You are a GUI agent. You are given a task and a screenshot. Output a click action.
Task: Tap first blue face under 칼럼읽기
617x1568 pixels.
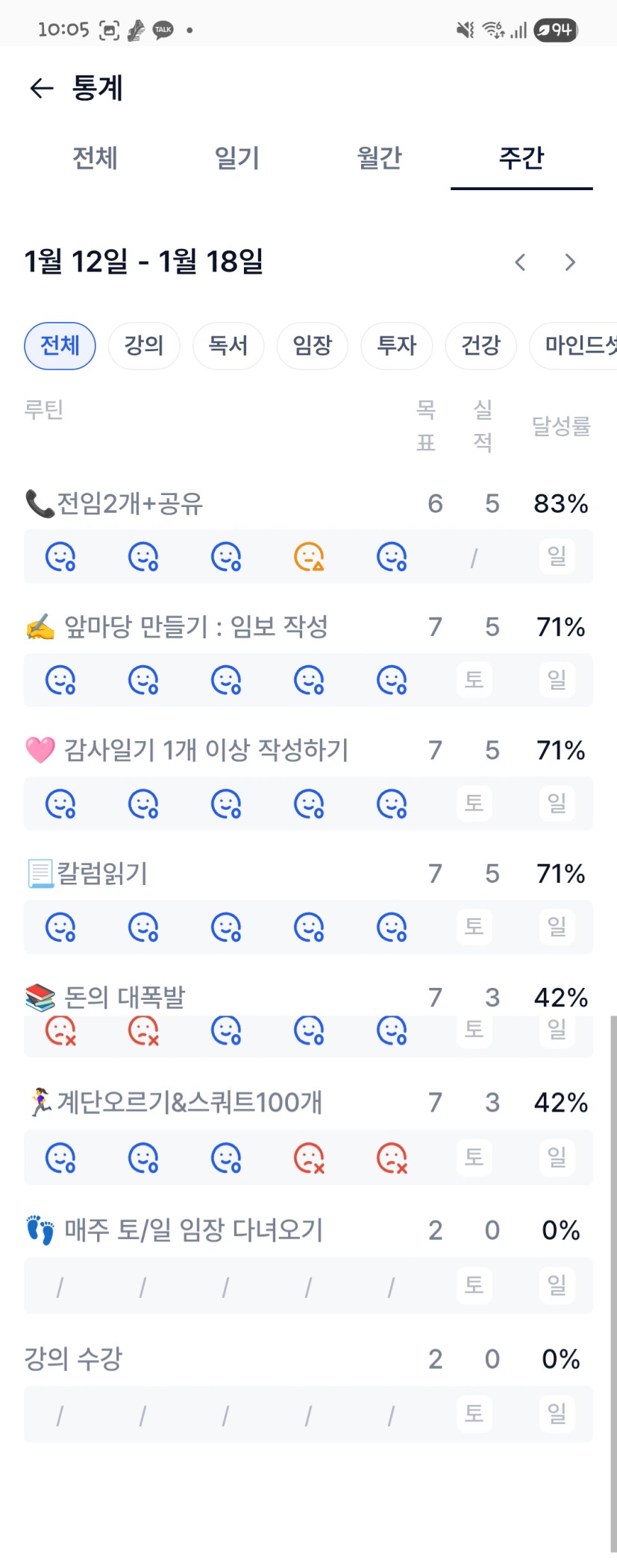60,928
